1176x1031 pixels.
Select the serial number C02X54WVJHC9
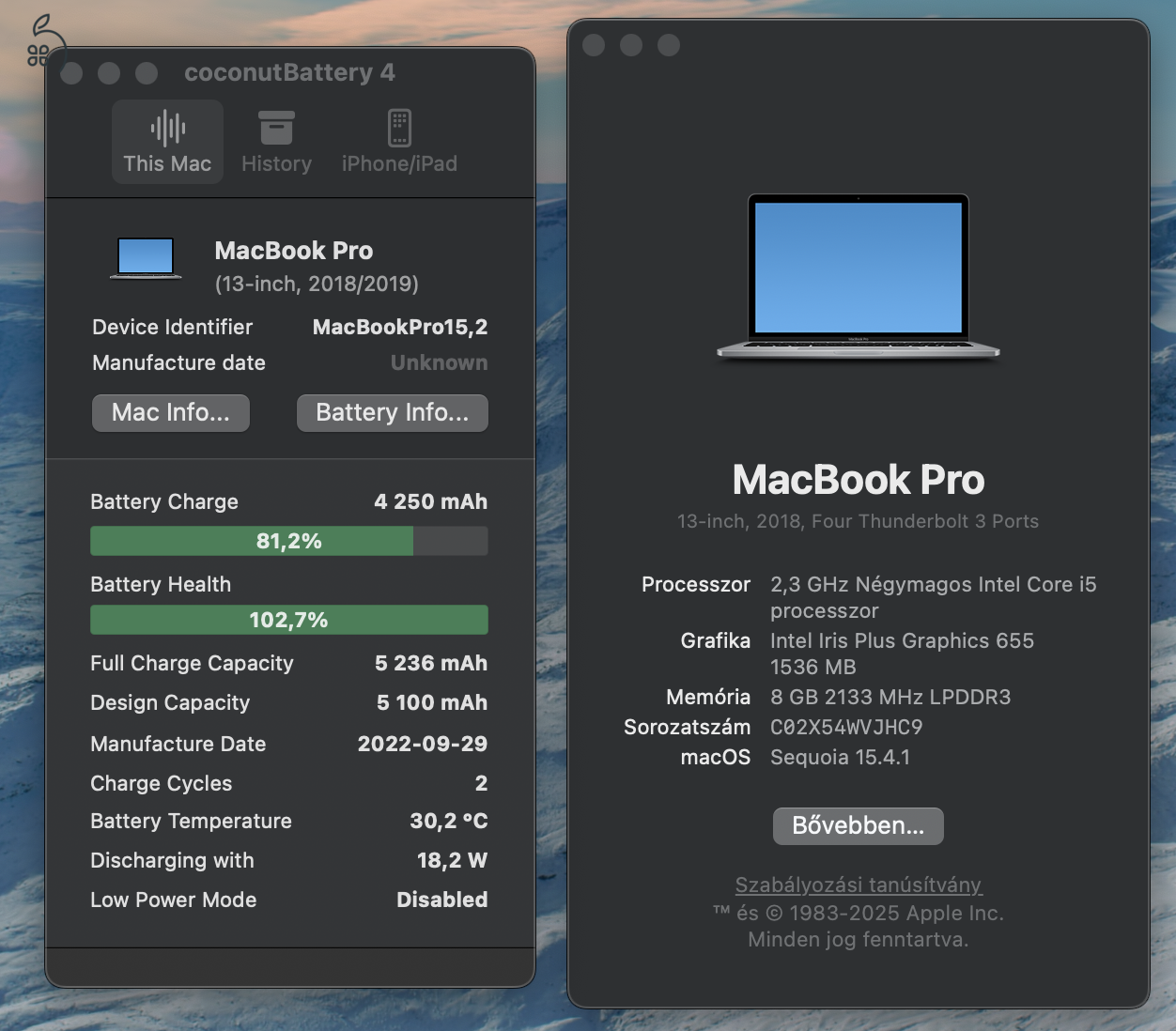pyautogui.click(x=846, y=727)
